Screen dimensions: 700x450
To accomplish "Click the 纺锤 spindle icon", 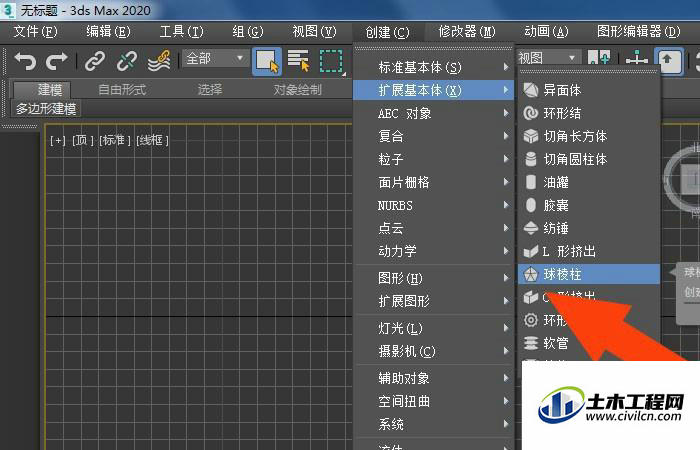I will (530, 228).
